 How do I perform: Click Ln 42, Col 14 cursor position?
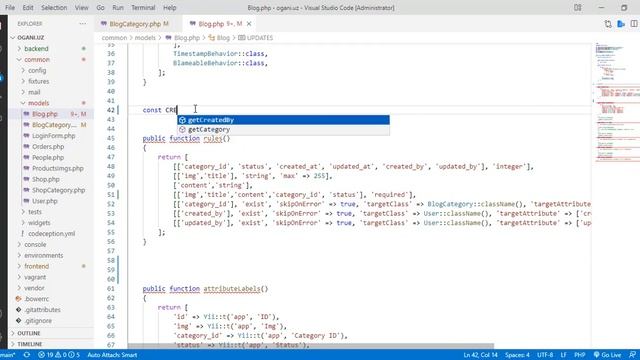click(x=480, y=355)
